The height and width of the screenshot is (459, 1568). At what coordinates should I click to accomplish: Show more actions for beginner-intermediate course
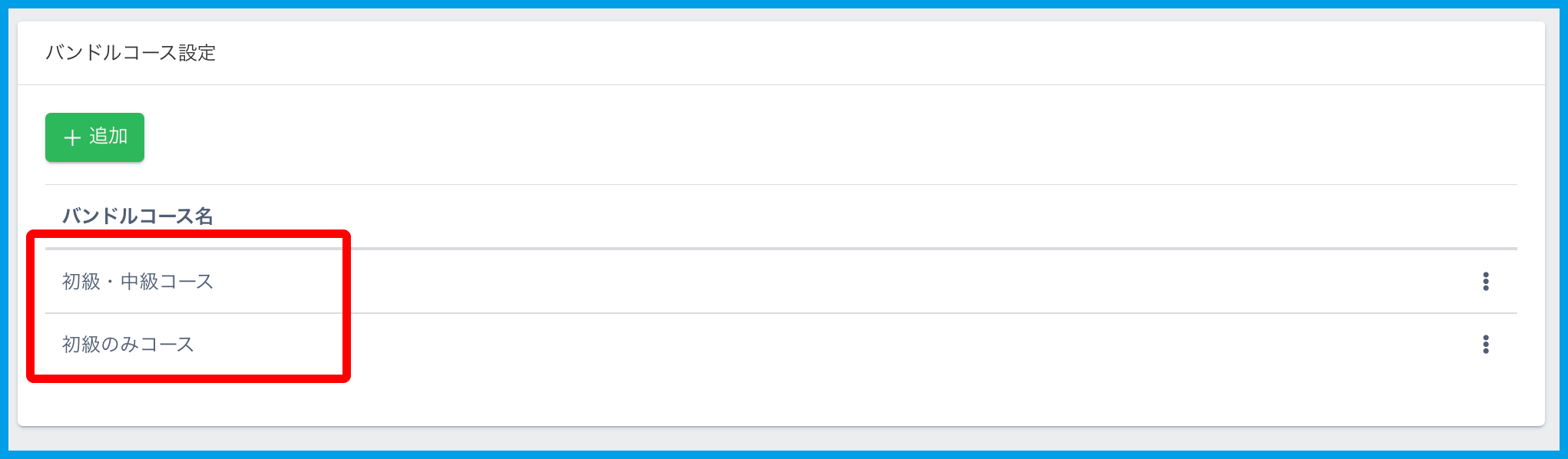[1486, 282]
